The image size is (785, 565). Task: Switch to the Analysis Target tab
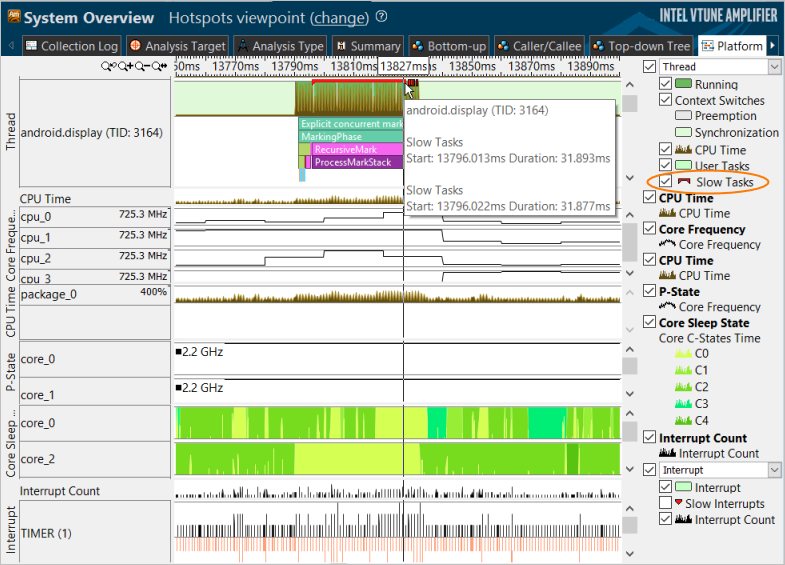click(177, 46)
